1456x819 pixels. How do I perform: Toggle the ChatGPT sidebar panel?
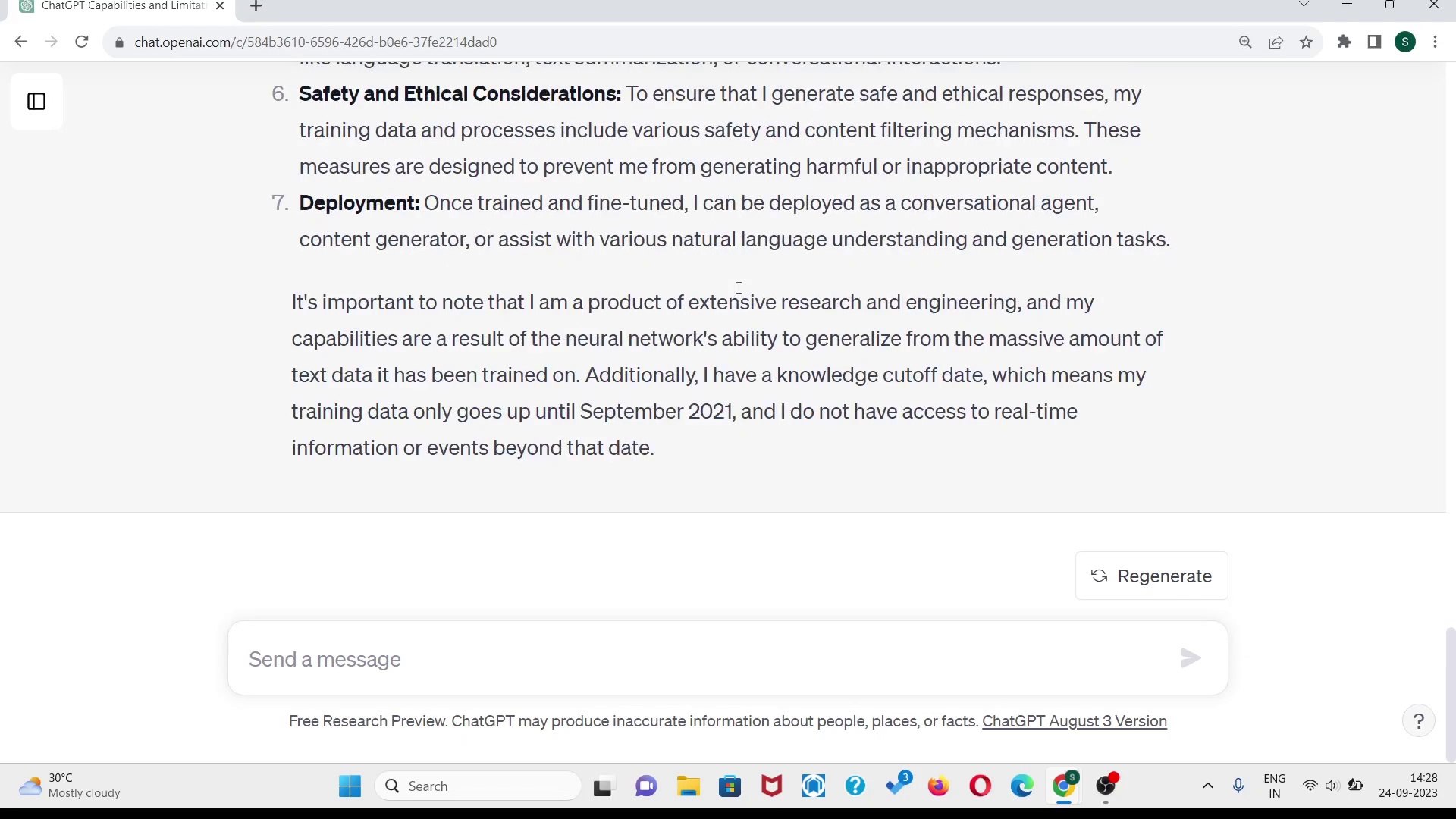[x=36, y=102]
